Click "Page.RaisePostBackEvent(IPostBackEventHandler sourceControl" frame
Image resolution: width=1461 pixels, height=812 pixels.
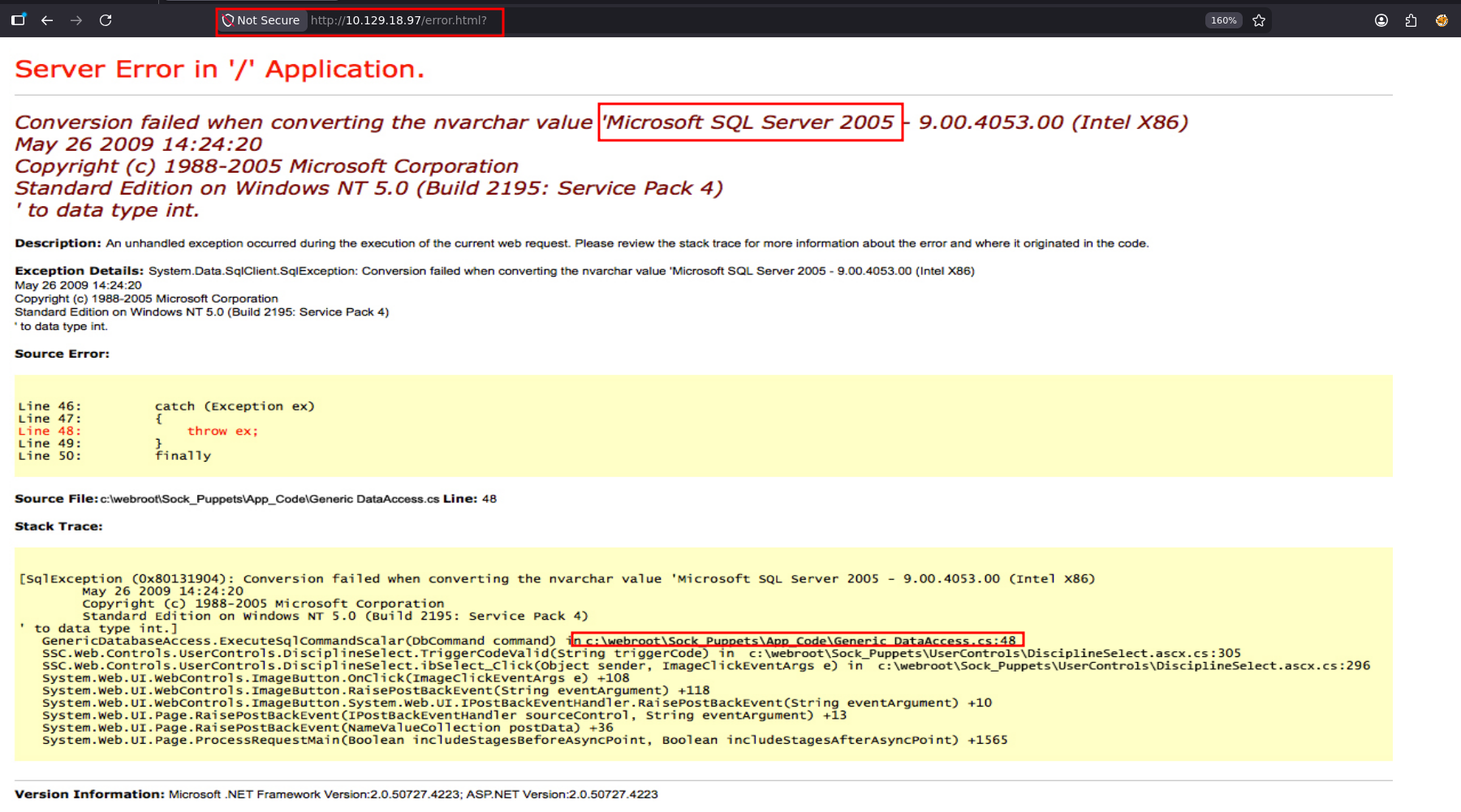(x=444, y=715)
